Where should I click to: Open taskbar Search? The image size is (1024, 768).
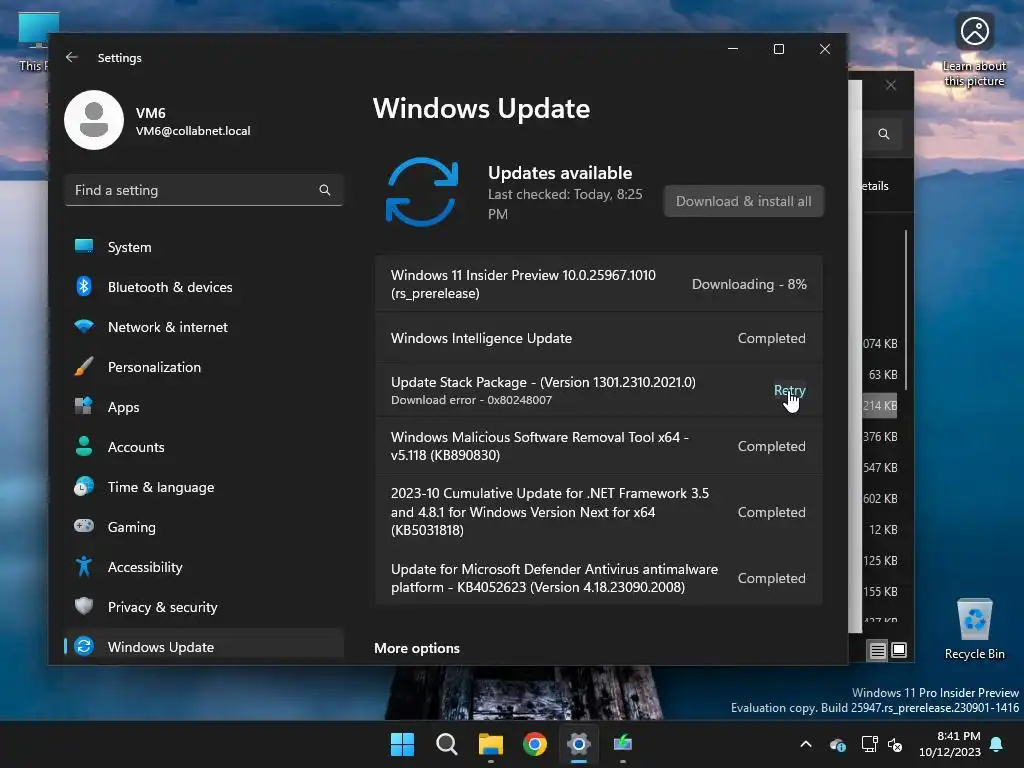(447, 744)
